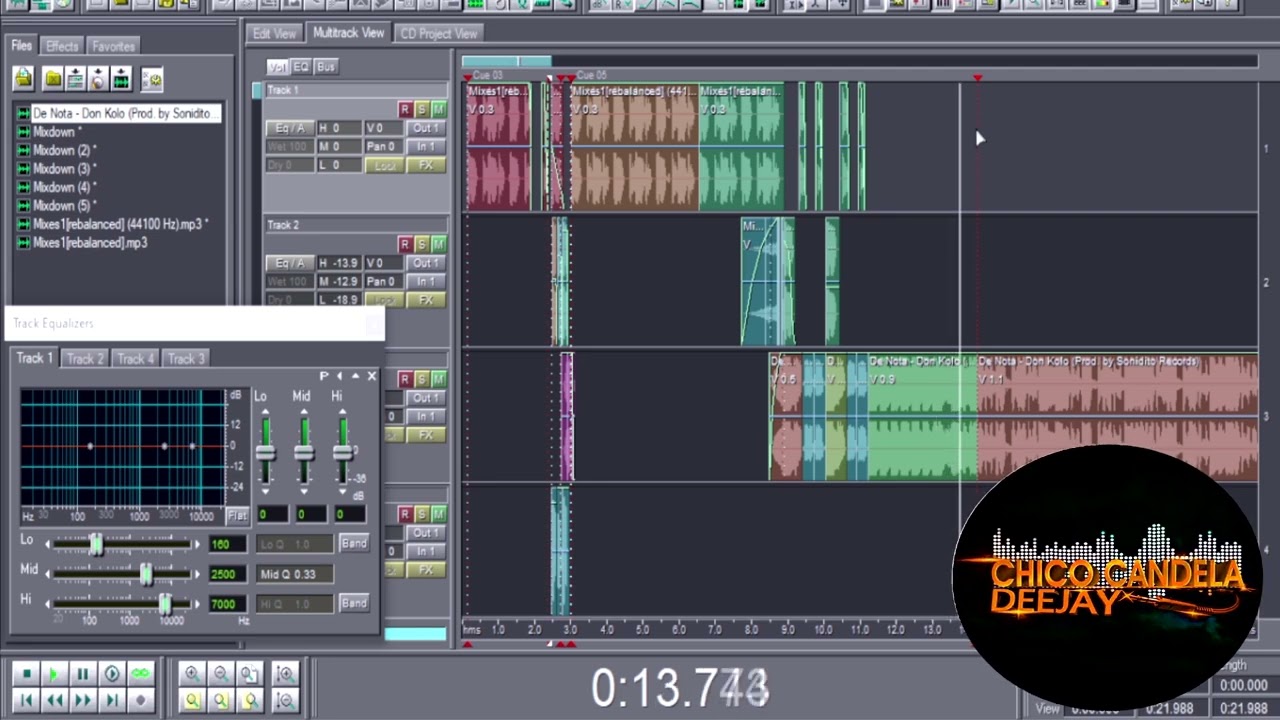
Task: Click the Hi frequency horizontal slider handle
Action: 165,604
